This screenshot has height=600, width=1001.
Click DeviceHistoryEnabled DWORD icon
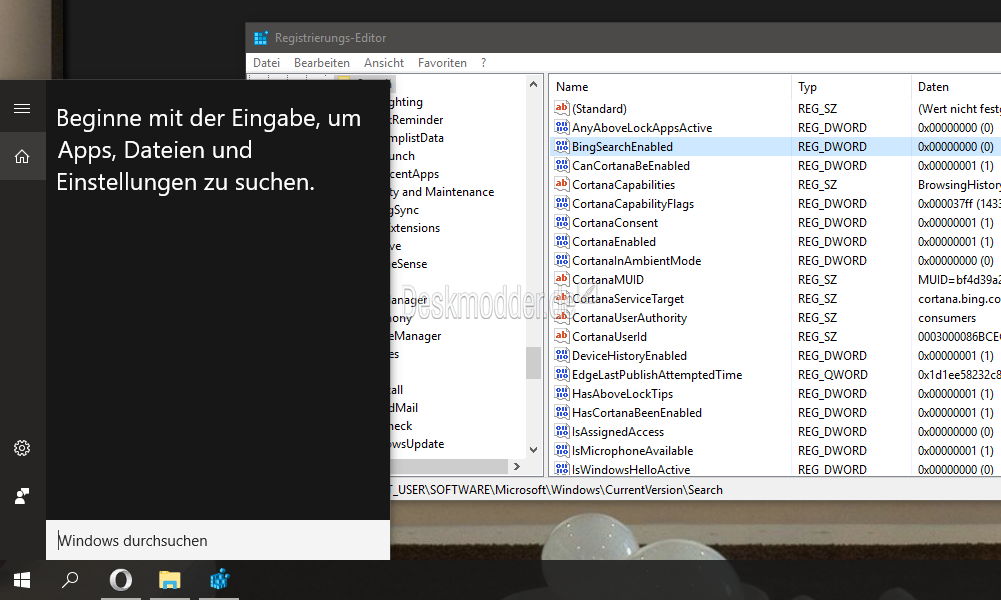coord(562,356)
